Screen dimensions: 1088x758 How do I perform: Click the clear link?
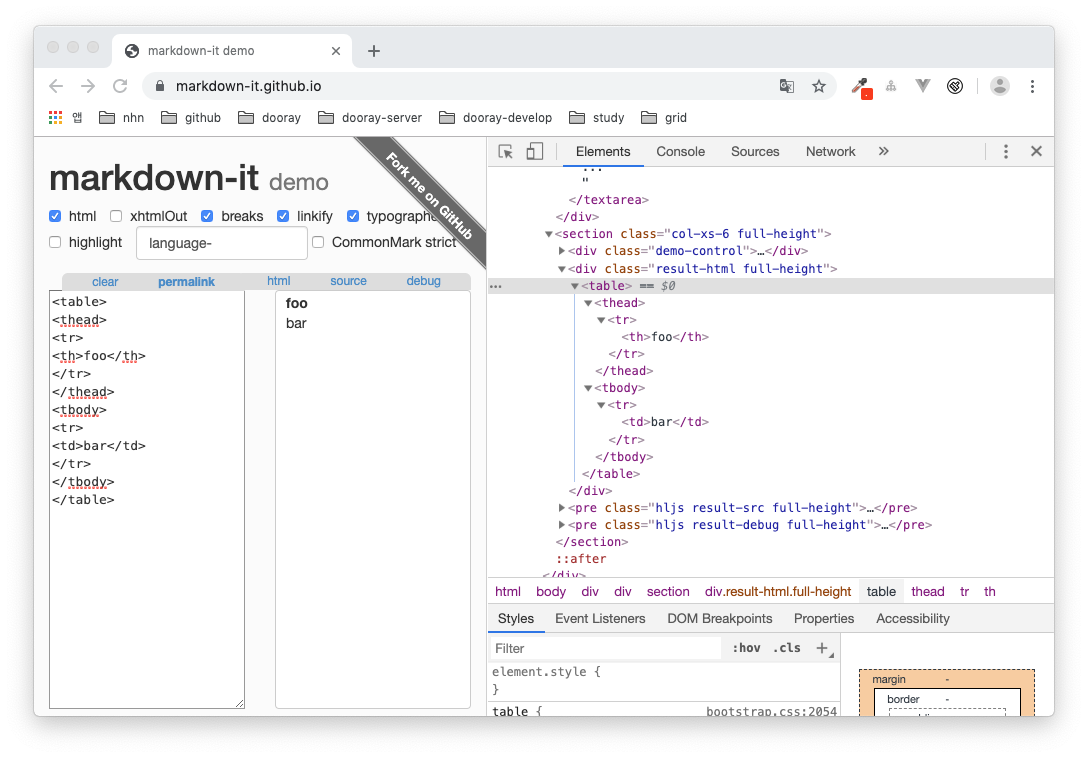105,282
